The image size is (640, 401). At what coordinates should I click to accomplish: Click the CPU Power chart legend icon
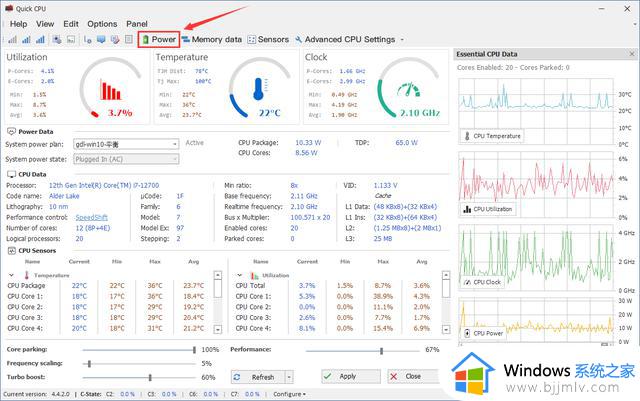(467, 333)
